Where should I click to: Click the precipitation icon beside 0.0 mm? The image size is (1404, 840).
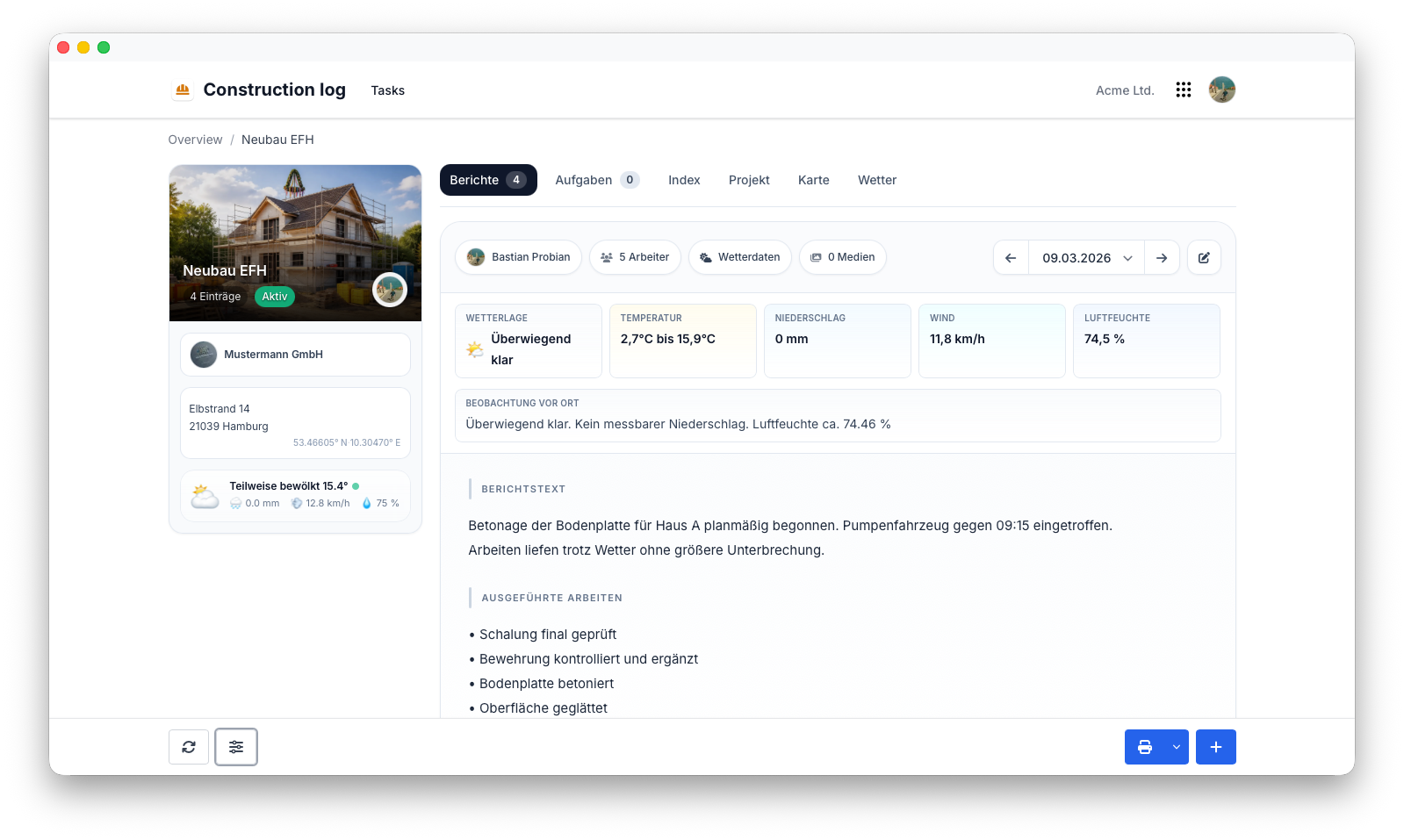click(x=235, y=504)
